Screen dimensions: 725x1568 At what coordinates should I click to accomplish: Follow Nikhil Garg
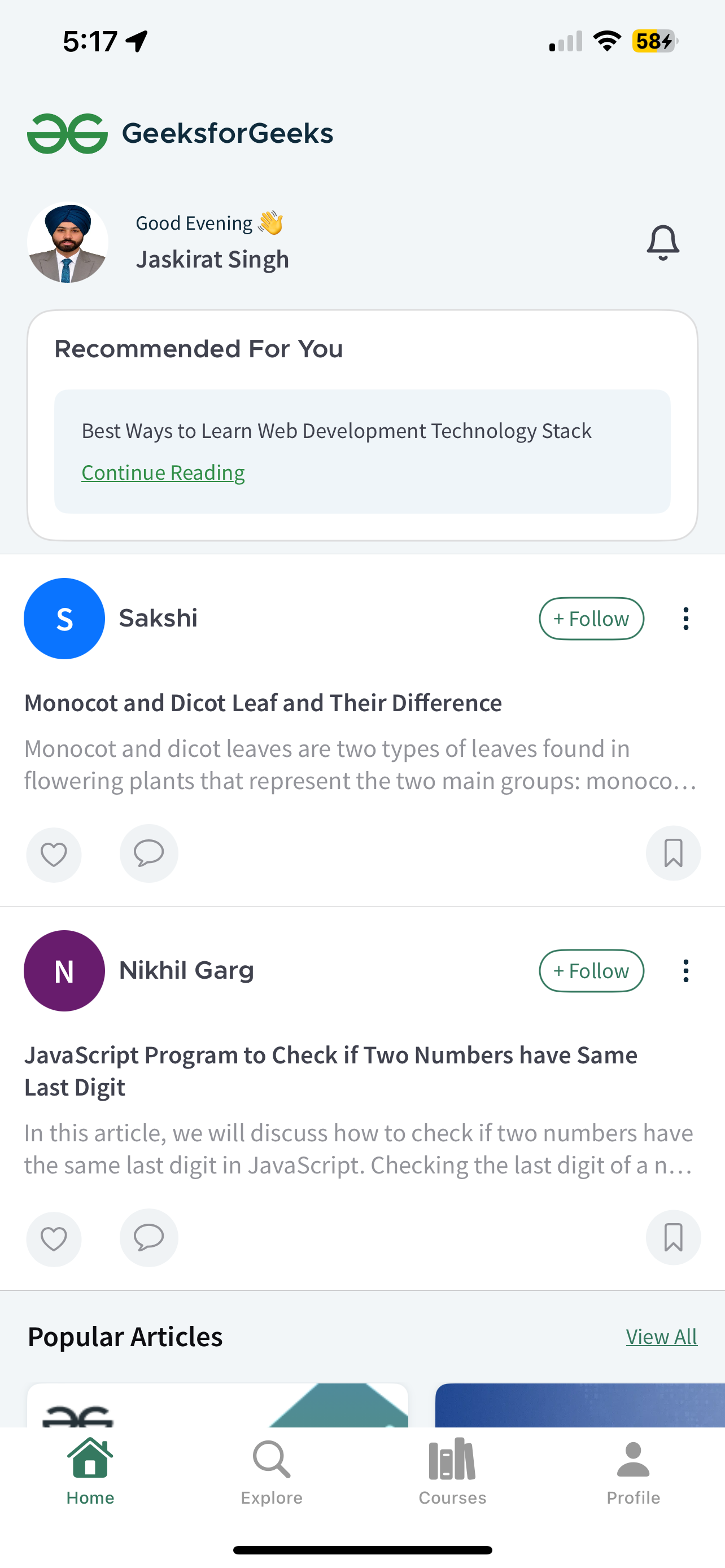tap(591, 971)
